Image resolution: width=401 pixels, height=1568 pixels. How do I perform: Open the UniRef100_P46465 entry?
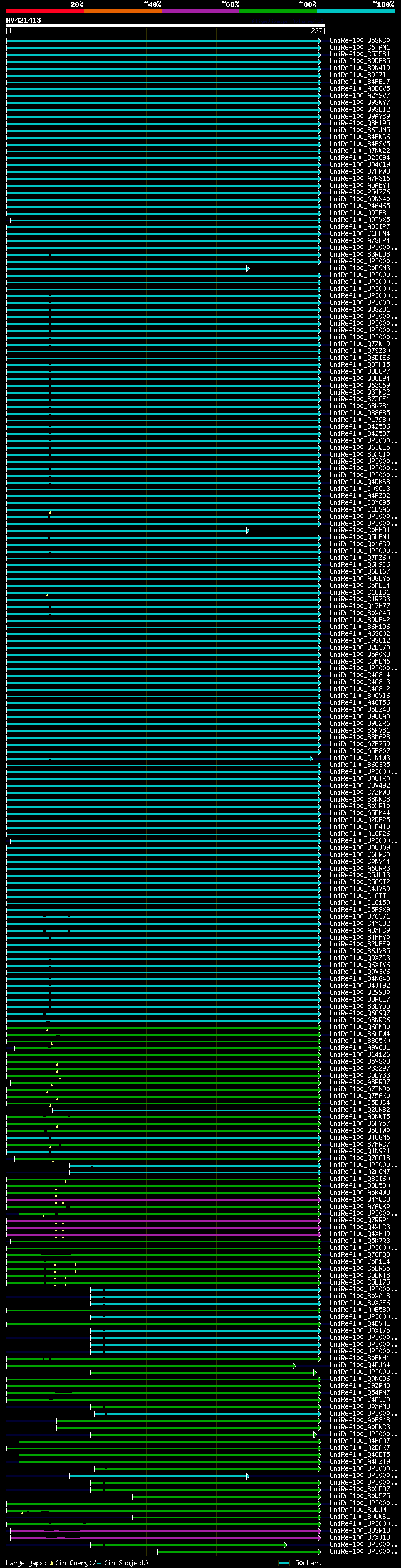360,206
